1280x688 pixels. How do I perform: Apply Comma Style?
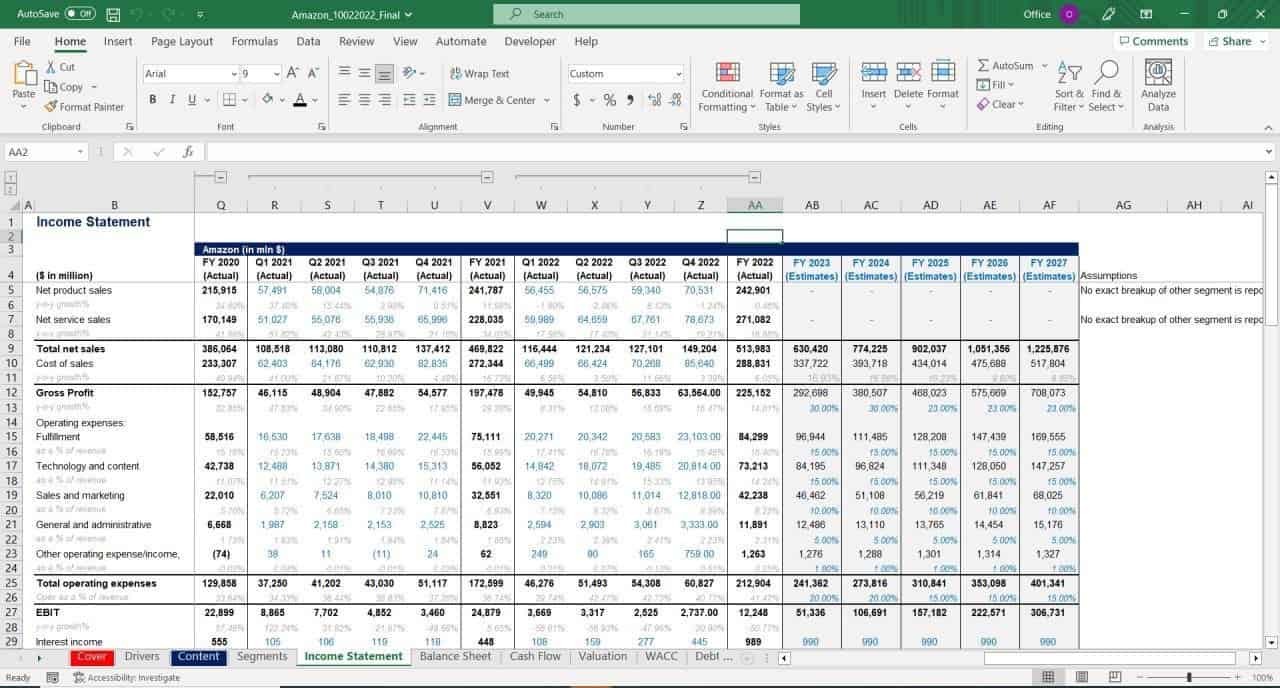coord(630,100)
